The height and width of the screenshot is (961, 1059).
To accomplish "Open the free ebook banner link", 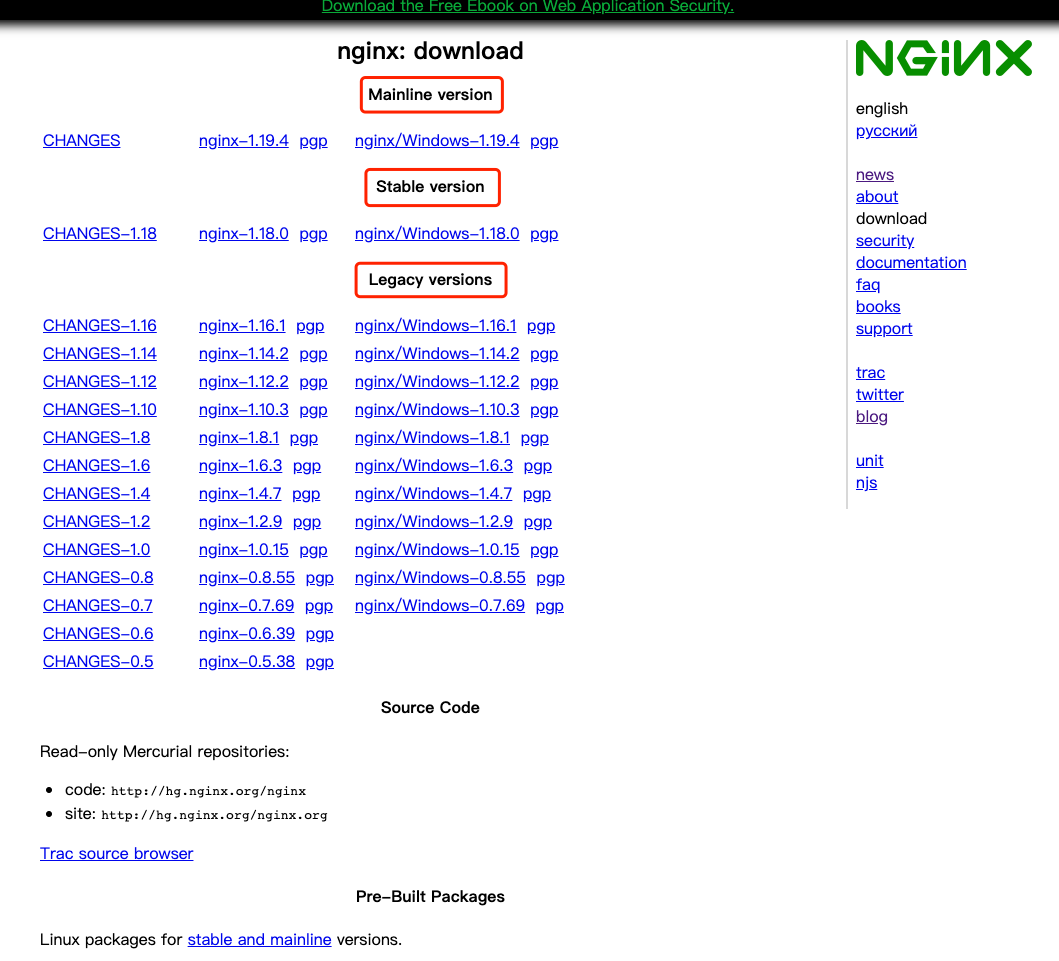I will [527, 7].
